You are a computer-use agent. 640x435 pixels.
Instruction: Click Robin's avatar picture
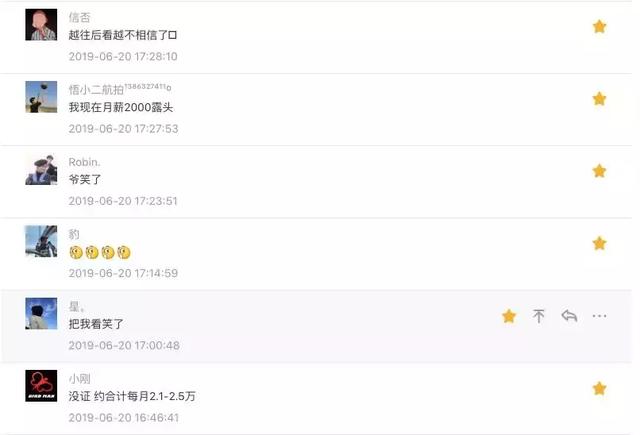[x=41, y=169]
